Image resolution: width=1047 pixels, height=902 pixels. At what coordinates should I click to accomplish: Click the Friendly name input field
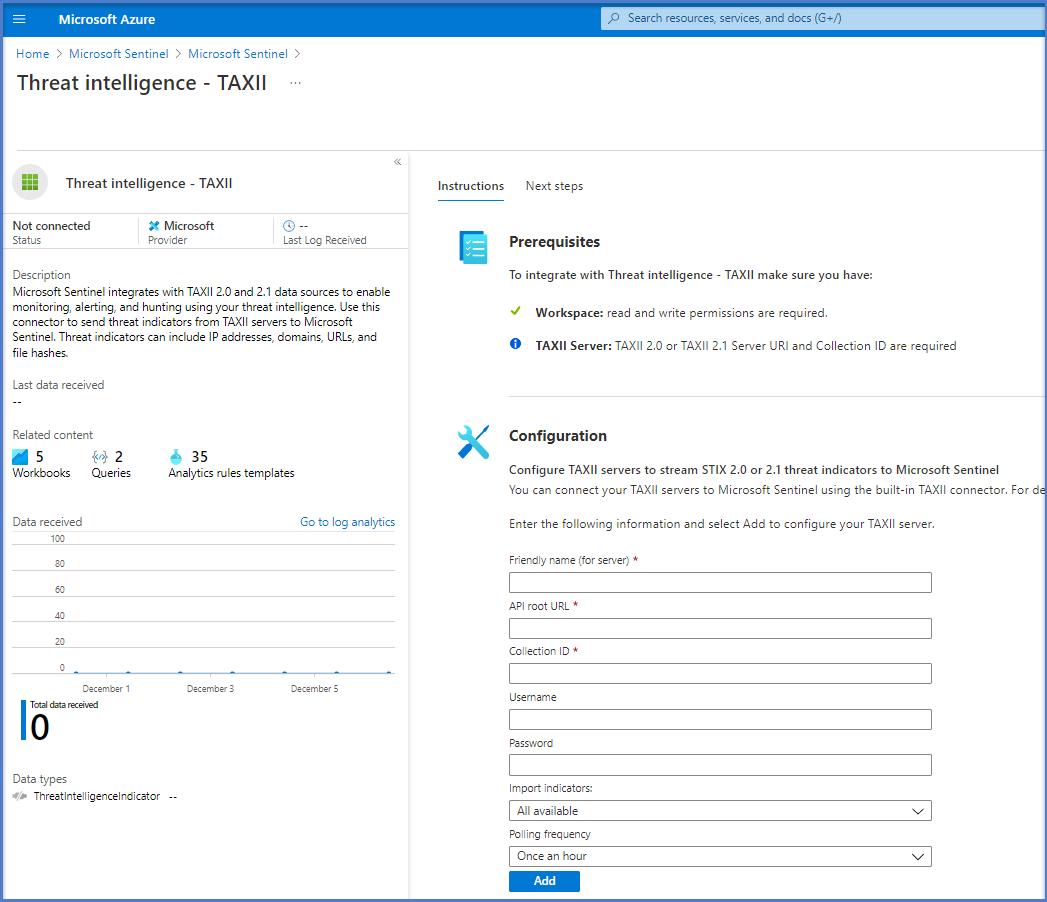pyautogui.click(x=720, y=582)
